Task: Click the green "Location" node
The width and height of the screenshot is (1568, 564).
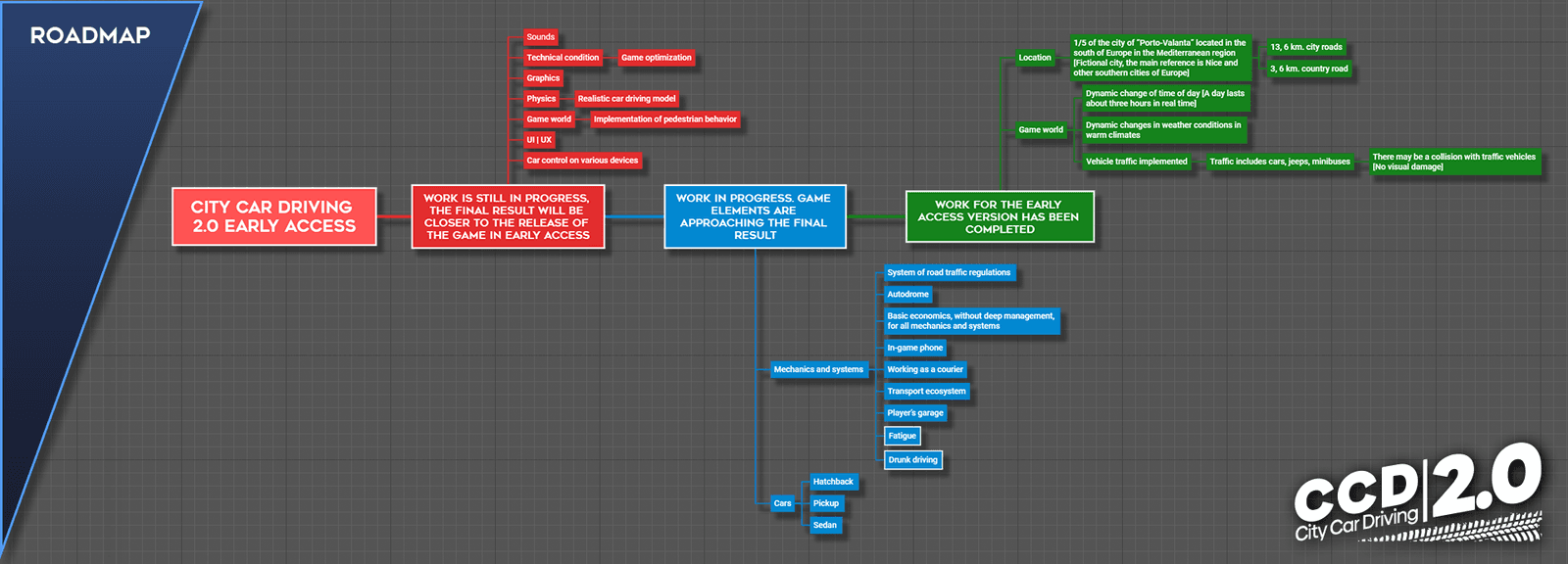Action: 1035,58
